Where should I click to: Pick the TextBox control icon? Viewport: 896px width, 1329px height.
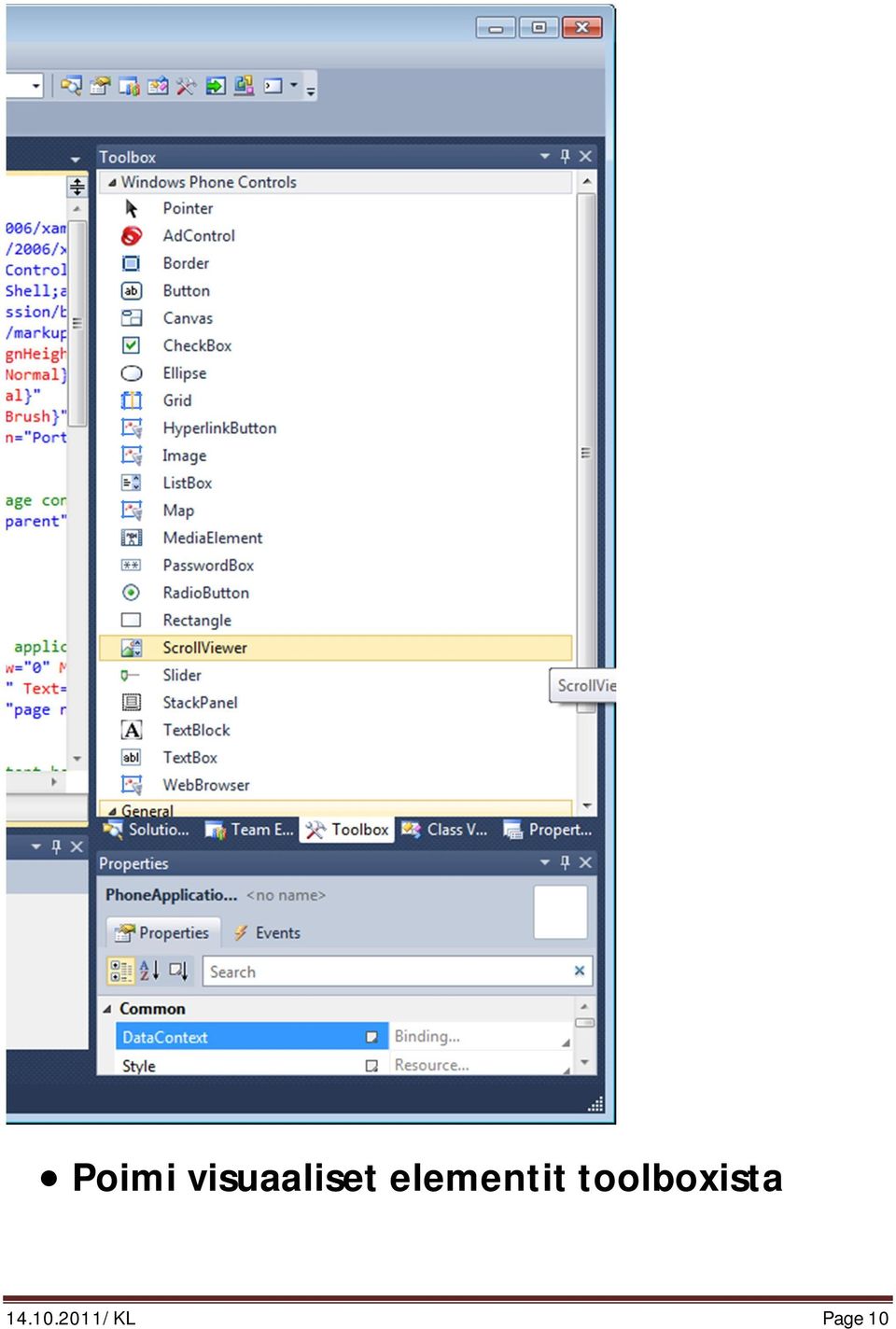(132, 758)
